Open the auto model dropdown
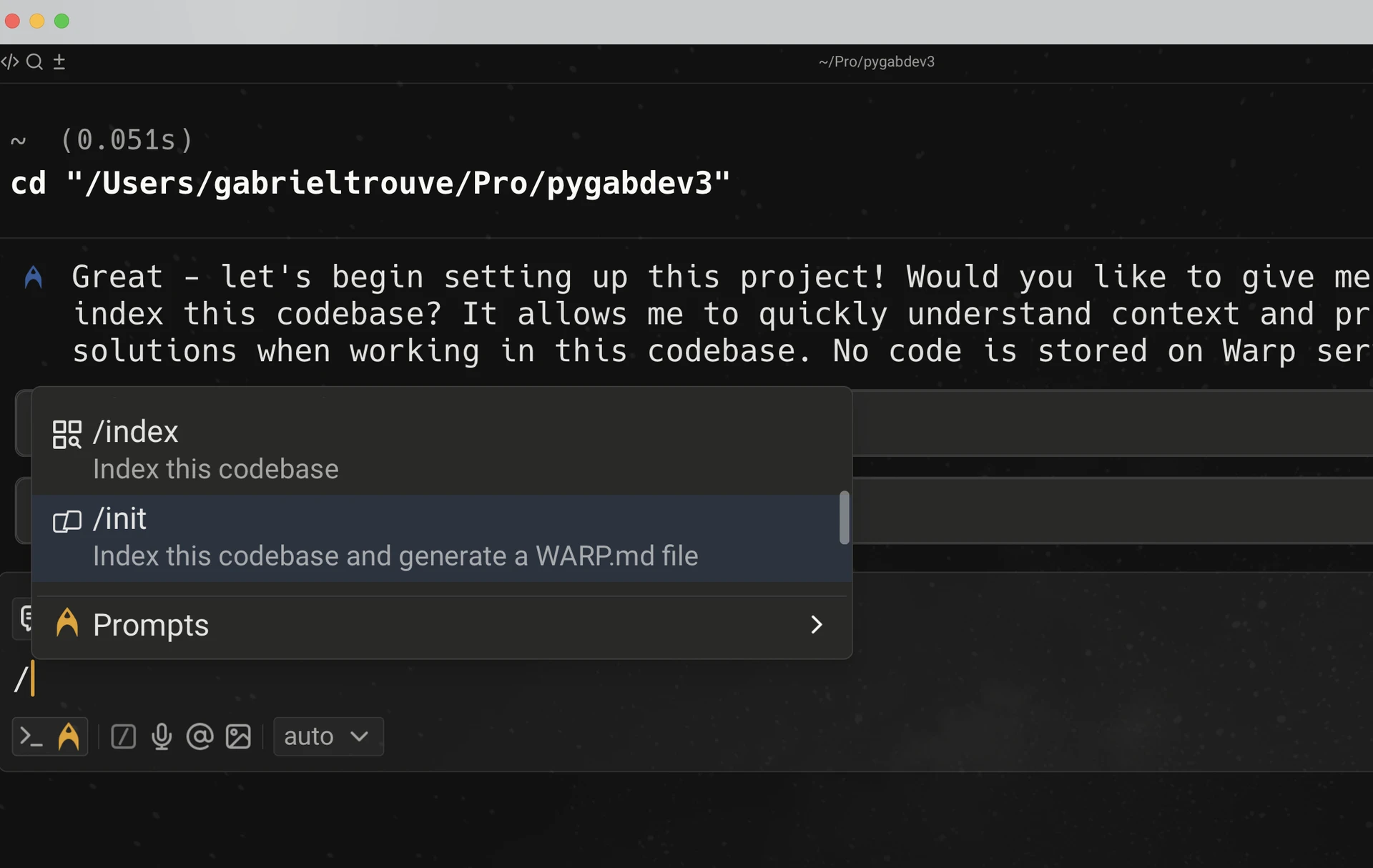 (328, 736)
